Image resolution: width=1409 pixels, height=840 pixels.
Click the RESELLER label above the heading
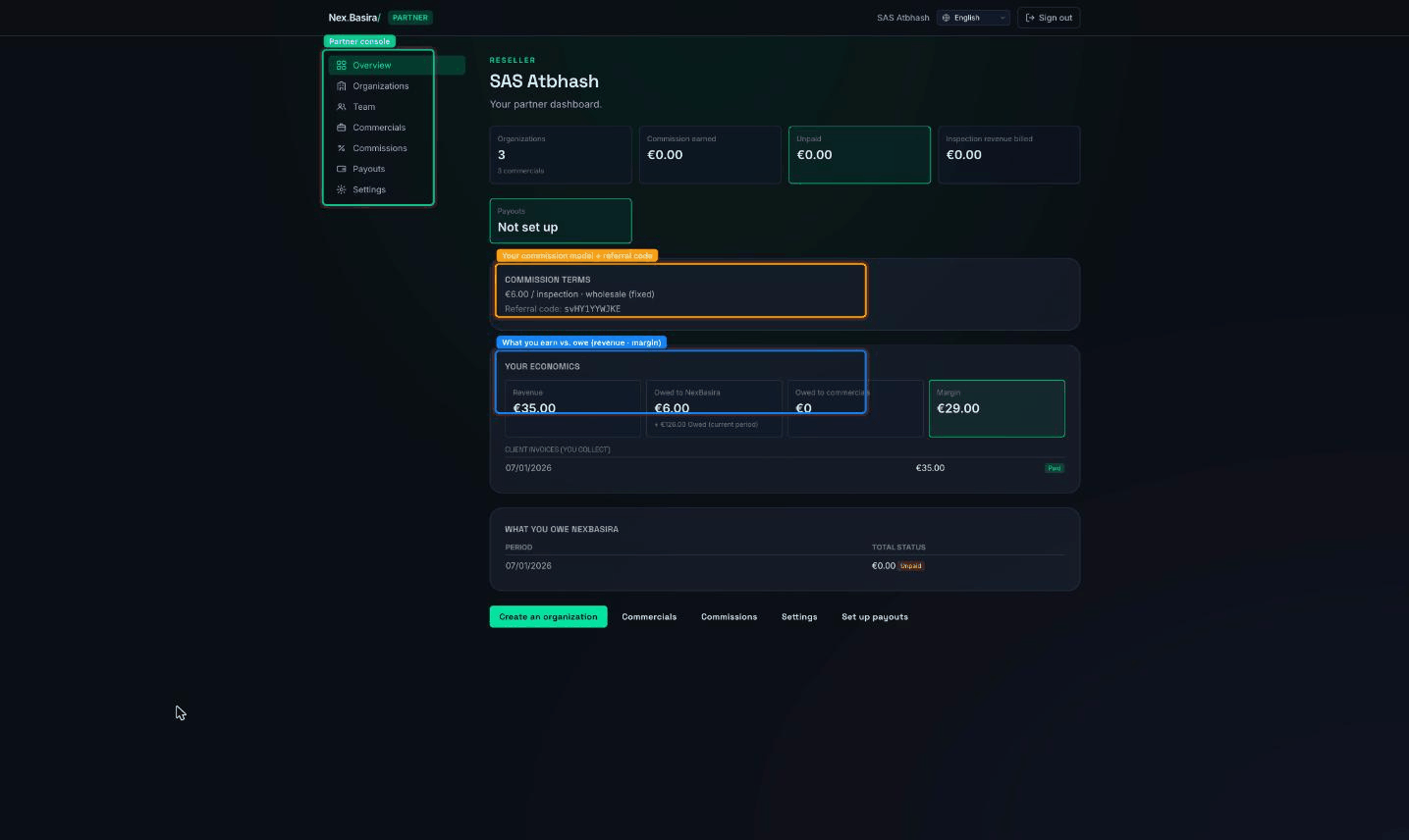tap(513, 61)
